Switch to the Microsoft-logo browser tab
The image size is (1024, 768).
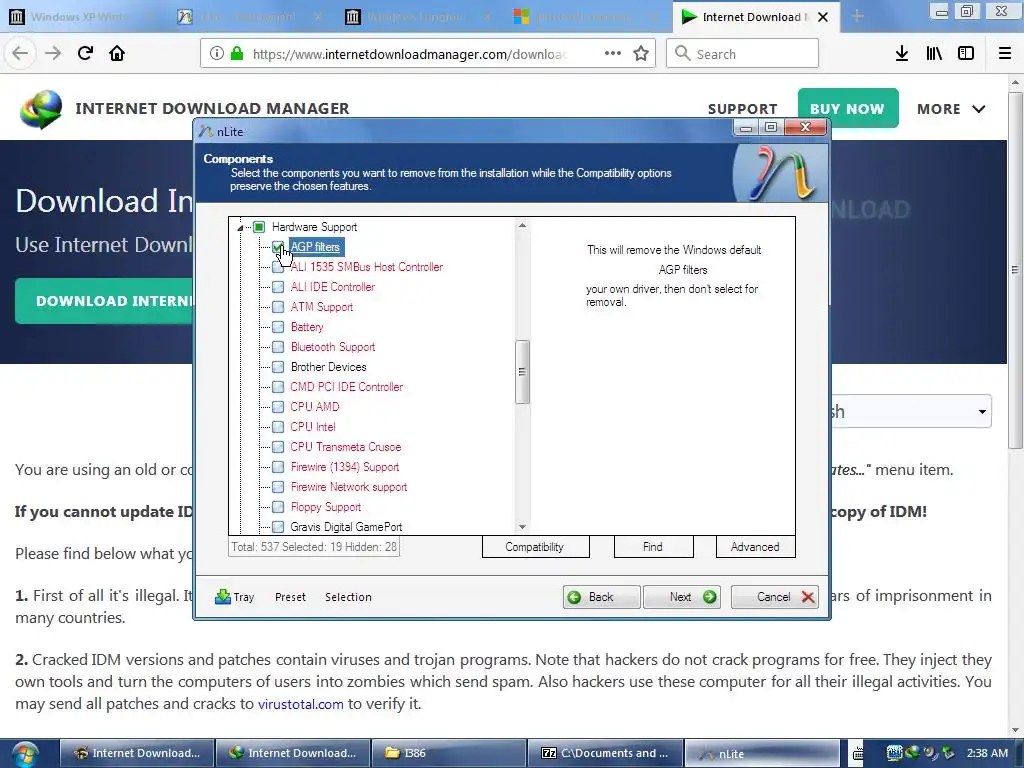point(586,17)
